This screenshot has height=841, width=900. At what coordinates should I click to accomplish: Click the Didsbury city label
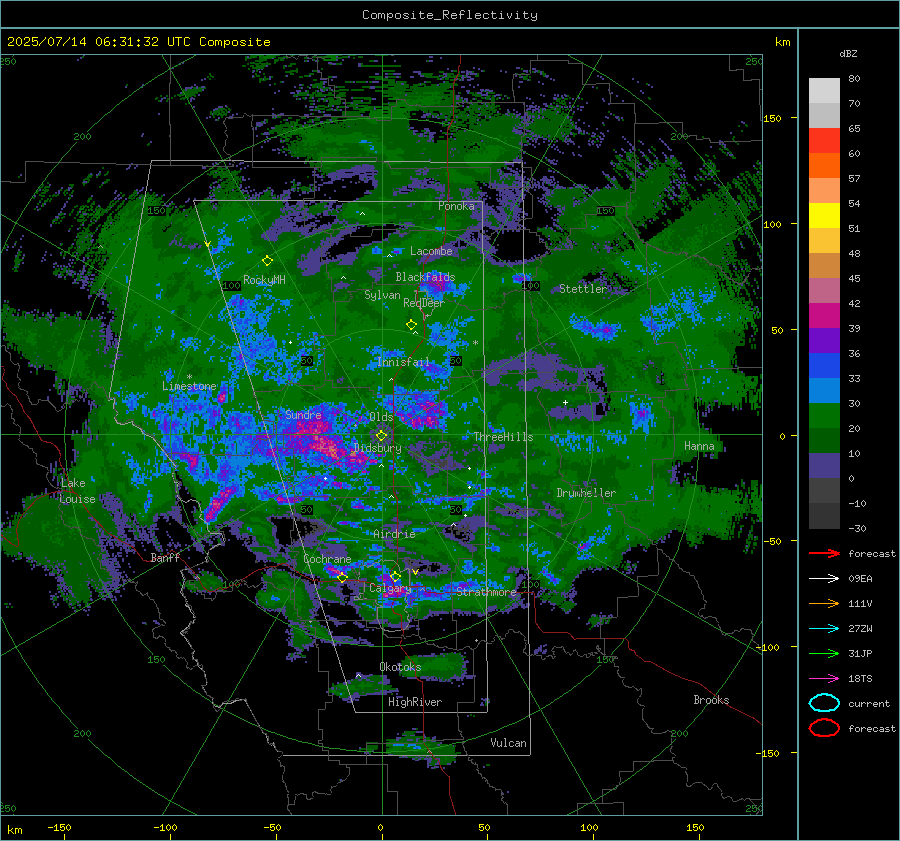pos(377,448)
